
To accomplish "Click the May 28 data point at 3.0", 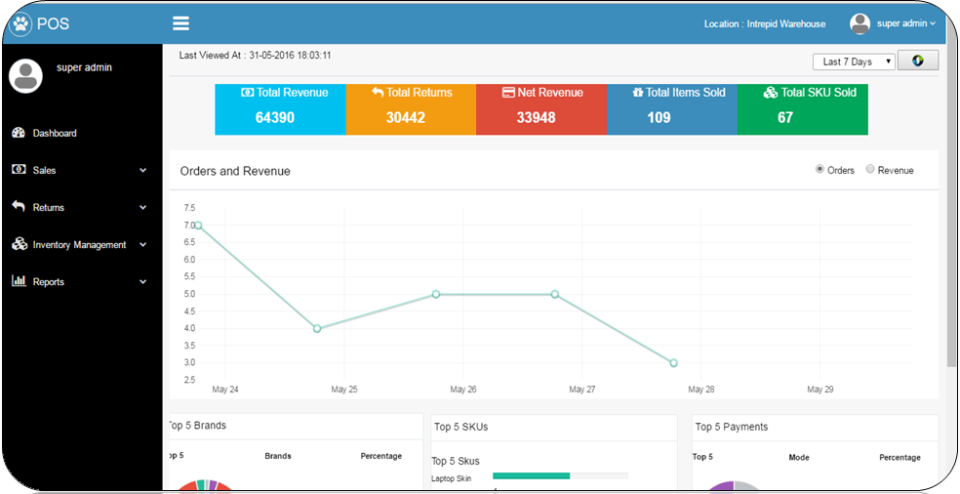I will [x=673, y=363].
